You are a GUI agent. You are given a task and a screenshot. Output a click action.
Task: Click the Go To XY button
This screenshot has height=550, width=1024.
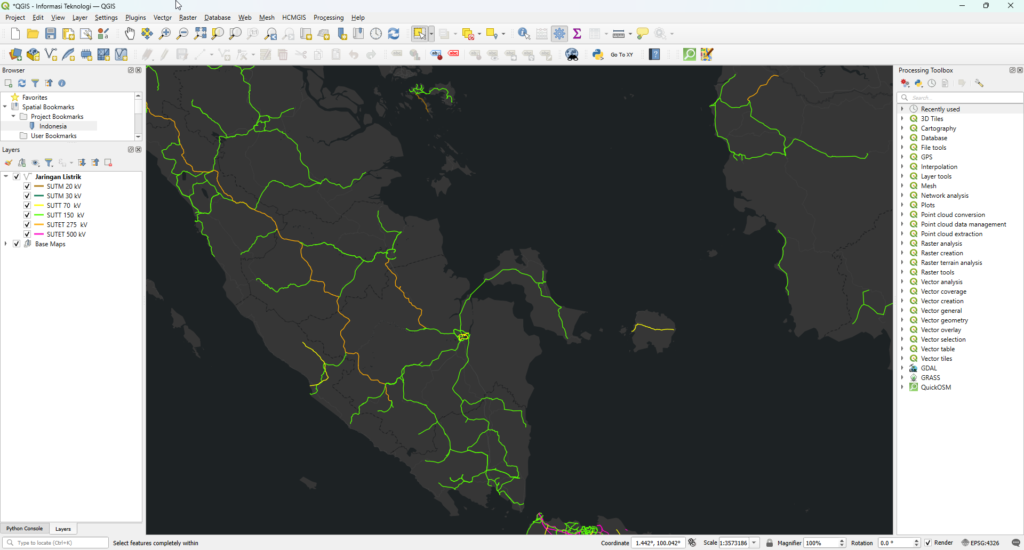pyautogui.click(x=621, y=54)
